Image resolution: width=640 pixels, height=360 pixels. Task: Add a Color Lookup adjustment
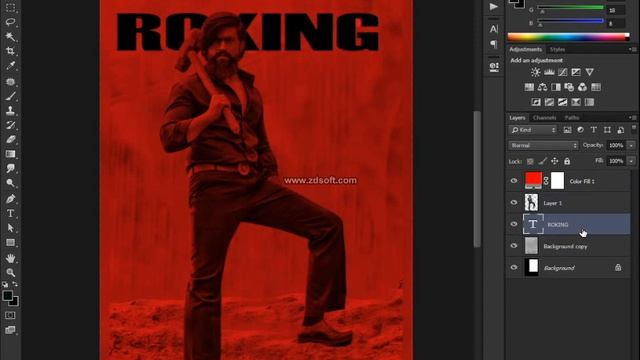596,87
